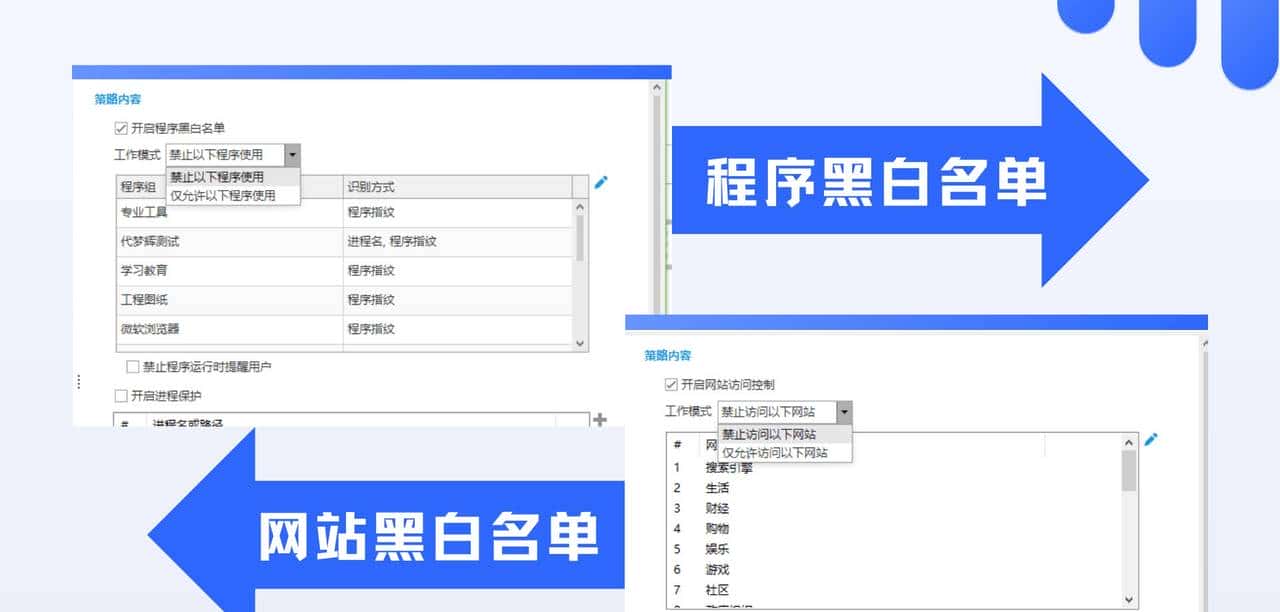Open the 工作模式 dropdown in the program panel
Image resolution: width=1280 pixels, height=612 pixels.
[291, 154]
